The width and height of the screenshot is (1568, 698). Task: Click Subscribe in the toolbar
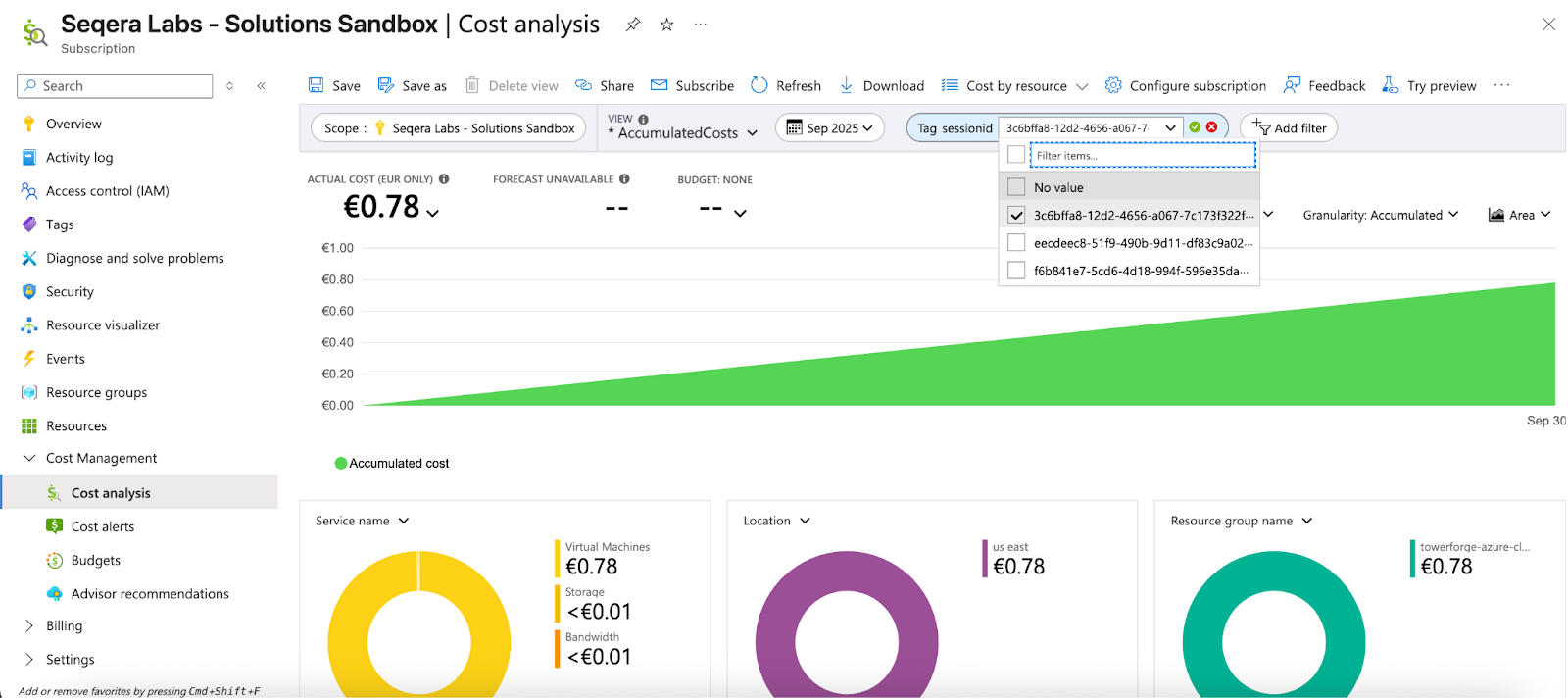(692, 85)
